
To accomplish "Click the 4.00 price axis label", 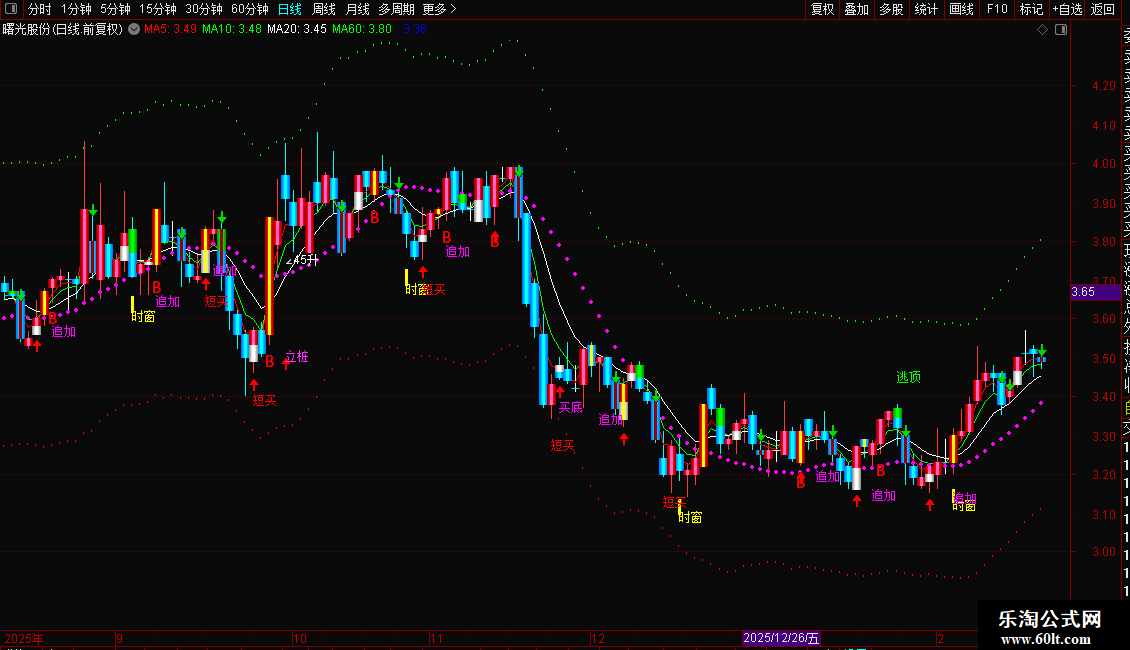I will pyautogui.click(x=1104, y=164).
